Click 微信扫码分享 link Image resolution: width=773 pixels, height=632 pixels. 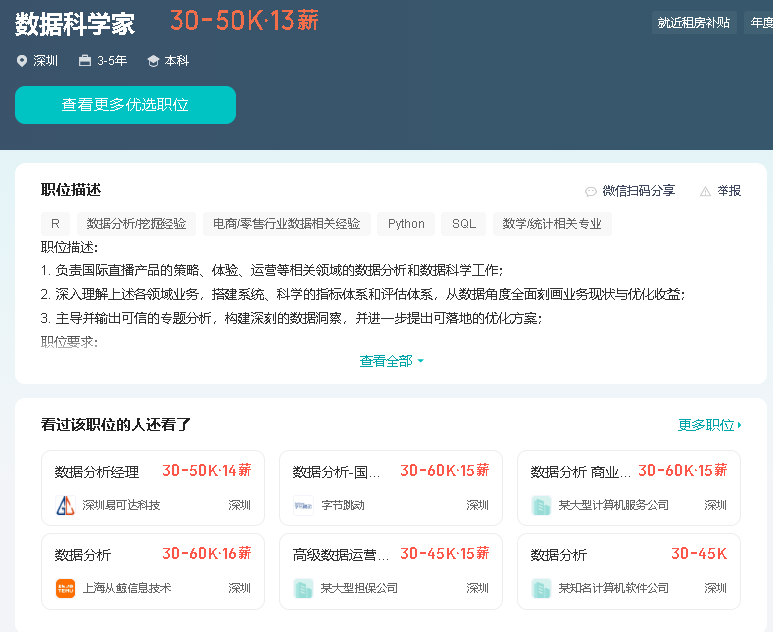click(x=638, y=191)
